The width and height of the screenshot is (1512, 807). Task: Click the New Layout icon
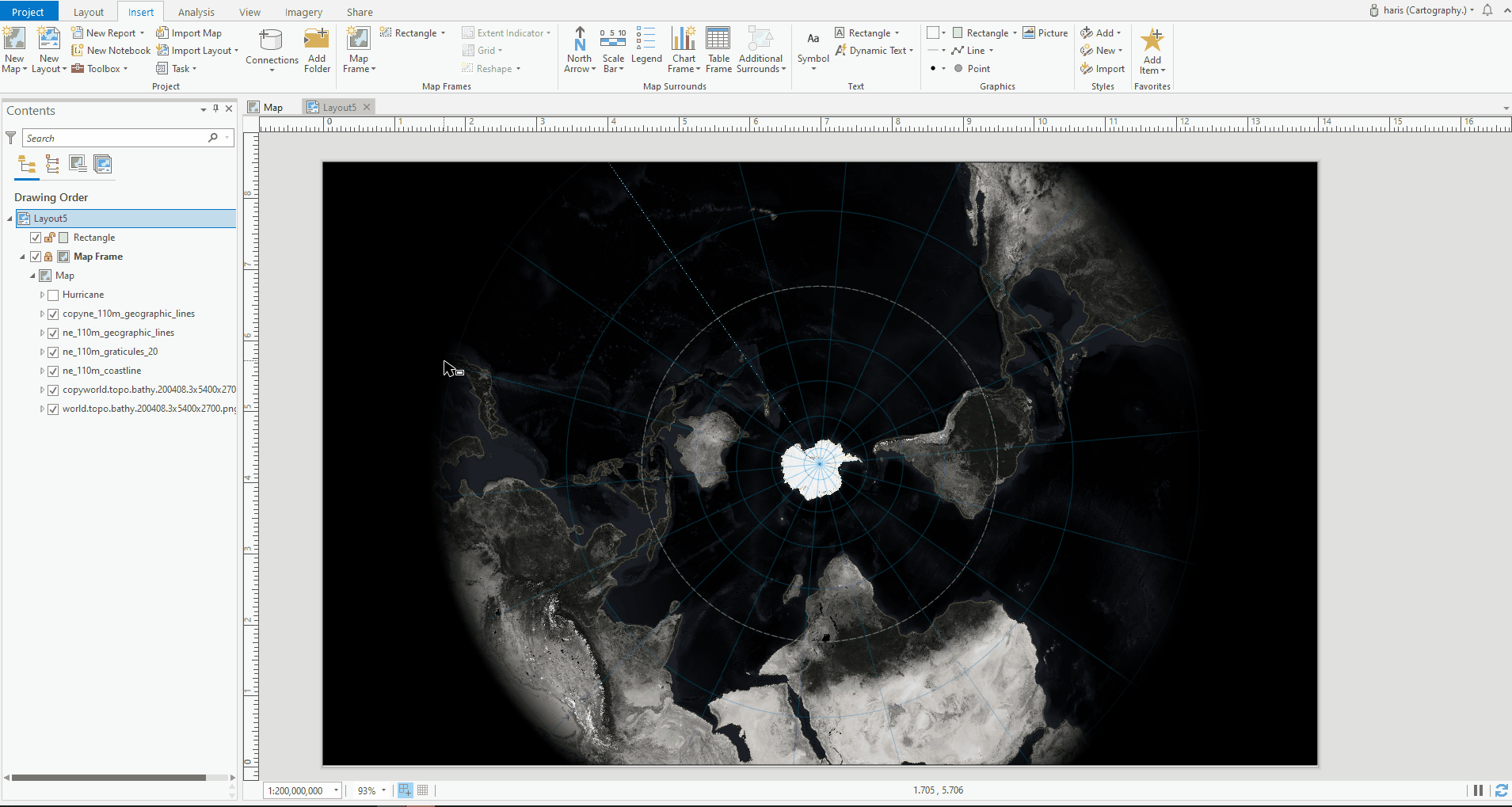coord(49,40)
